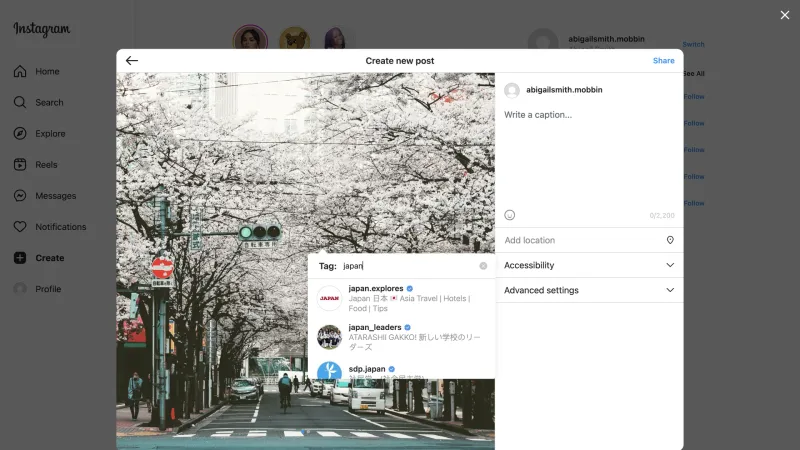Click the Add location field
This screenshot has width=800, height=450.
tap(589, 240)
